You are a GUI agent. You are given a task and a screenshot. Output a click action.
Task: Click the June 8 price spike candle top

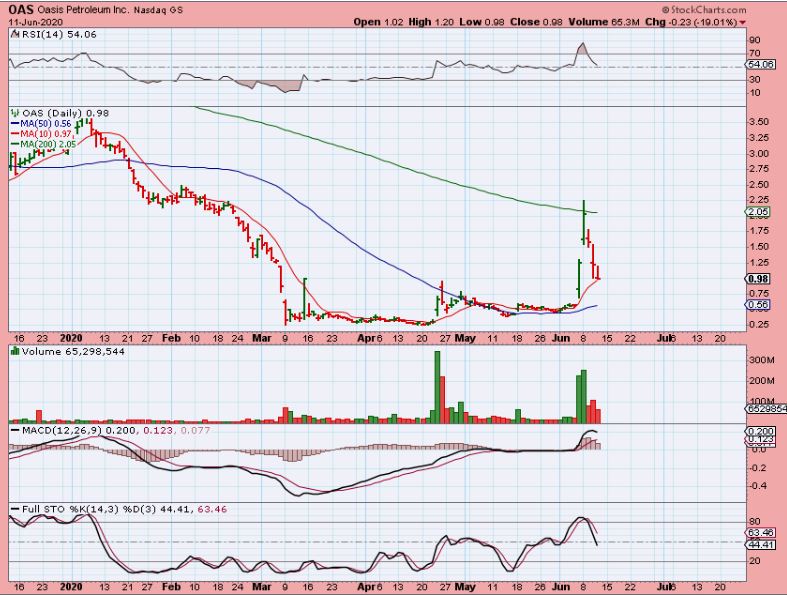pyautogui.click(x=584, y=202)
